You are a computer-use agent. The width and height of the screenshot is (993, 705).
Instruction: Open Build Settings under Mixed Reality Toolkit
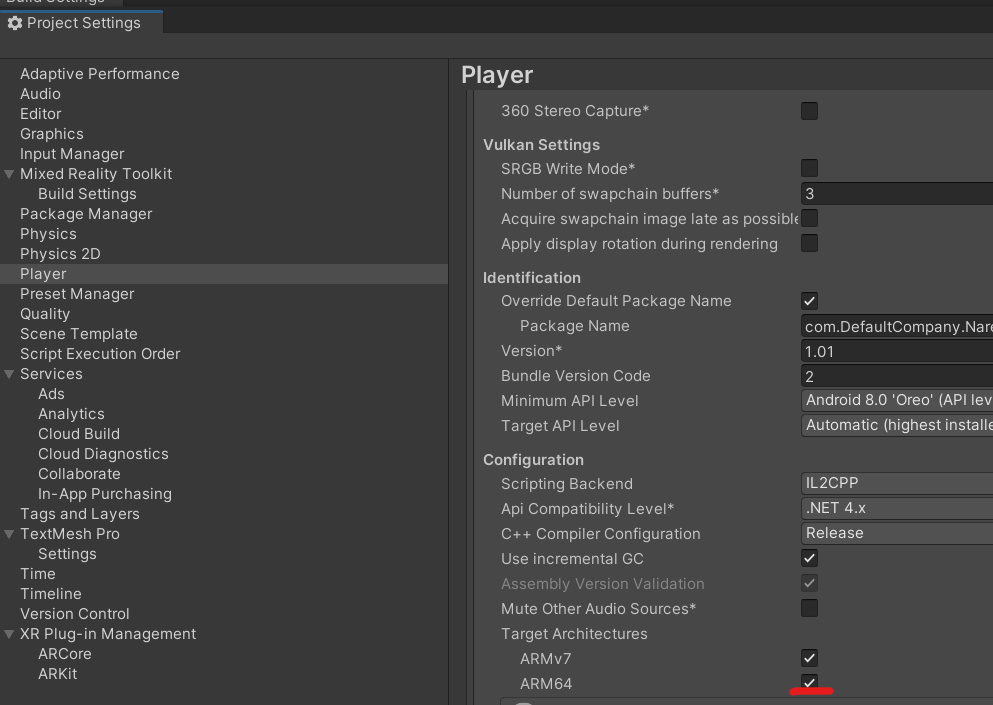pyautogui.click(x=87, y=194)
